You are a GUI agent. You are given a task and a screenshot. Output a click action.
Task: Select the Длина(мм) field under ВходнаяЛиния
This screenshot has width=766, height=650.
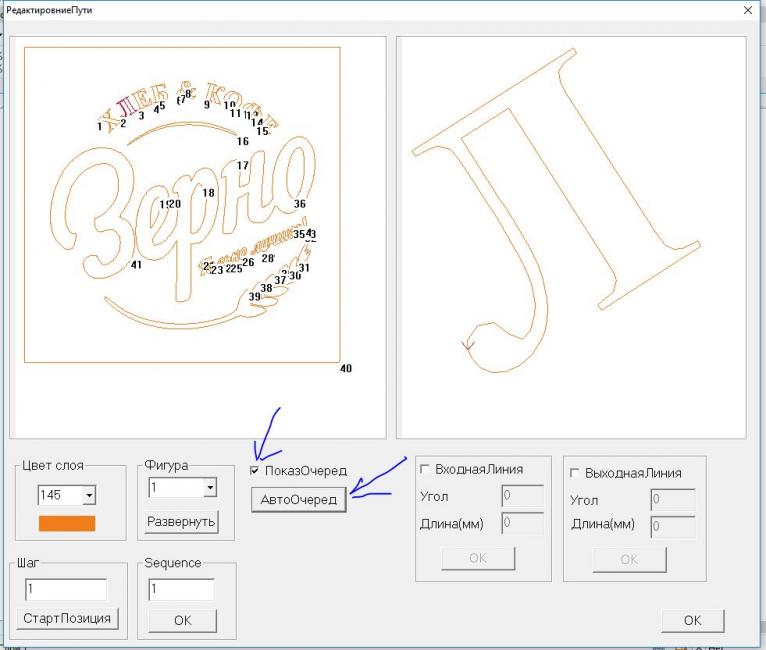coord(522,521)
